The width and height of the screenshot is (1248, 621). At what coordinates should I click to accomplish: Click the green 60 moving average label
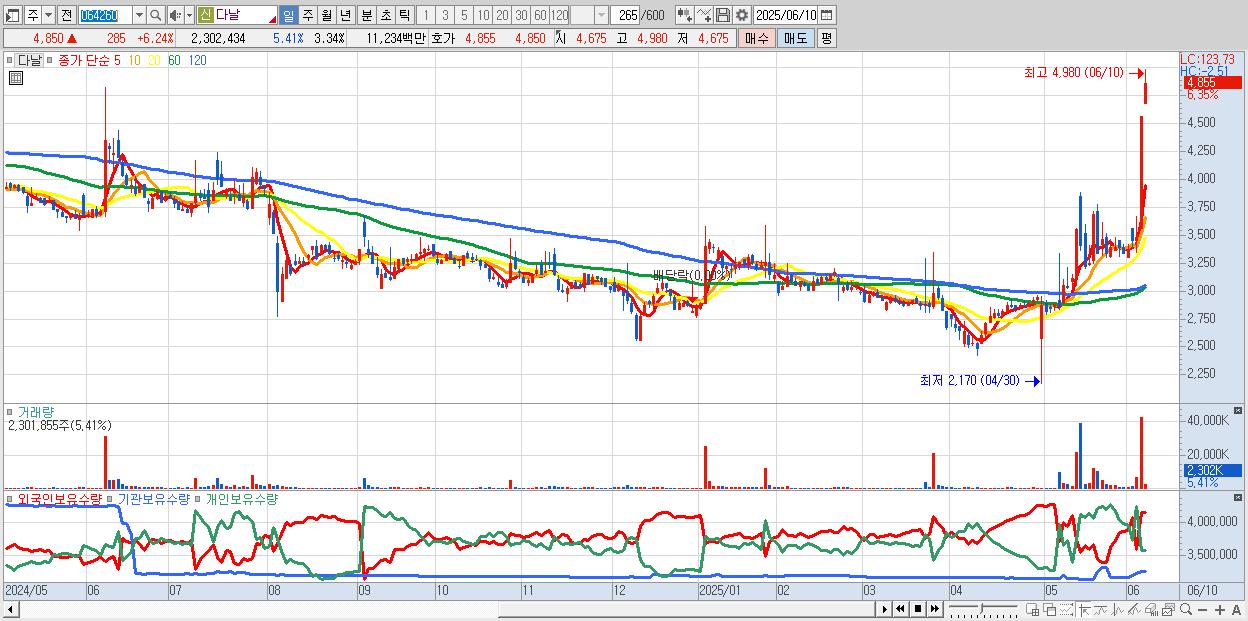174,60
